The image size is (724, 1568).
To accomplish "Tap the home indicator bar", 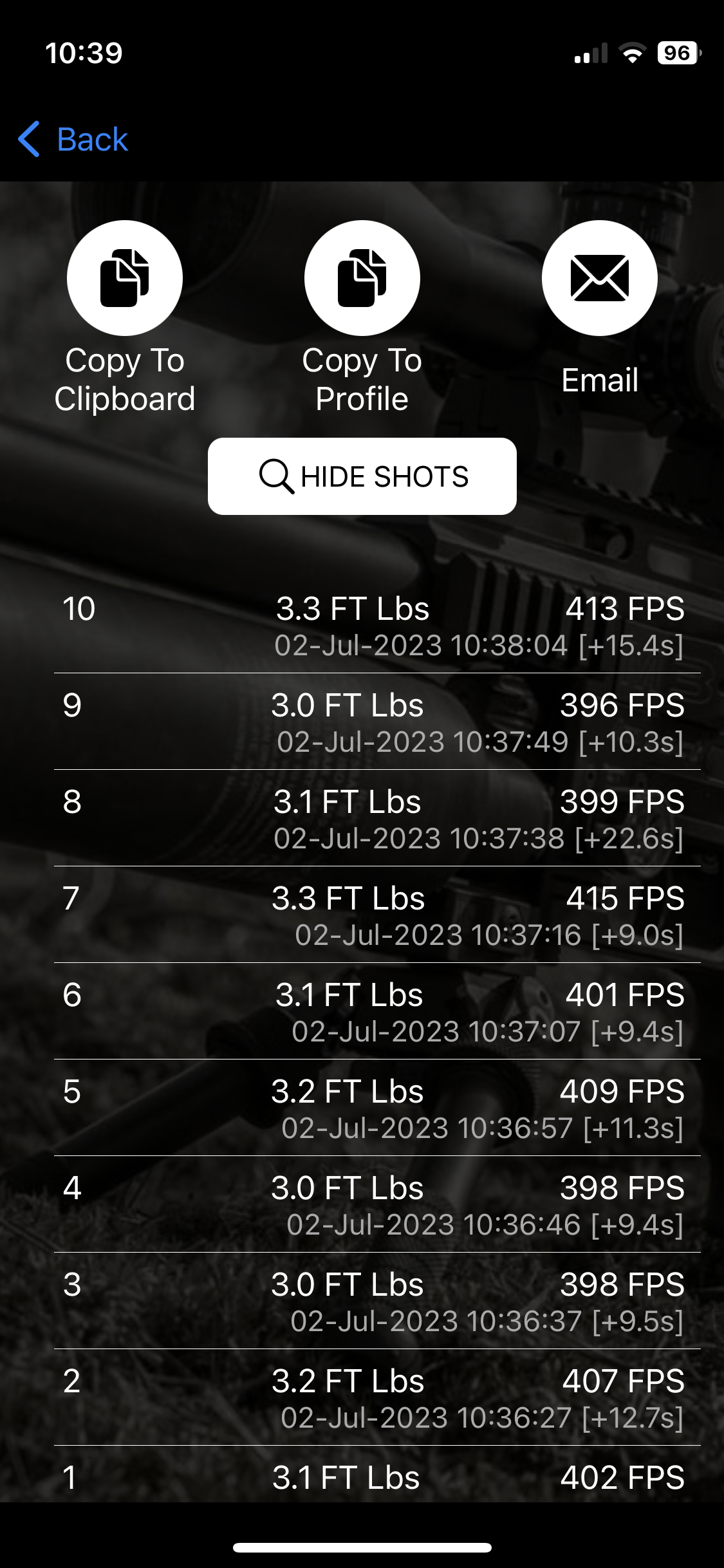I will (x=362, y=1547).
